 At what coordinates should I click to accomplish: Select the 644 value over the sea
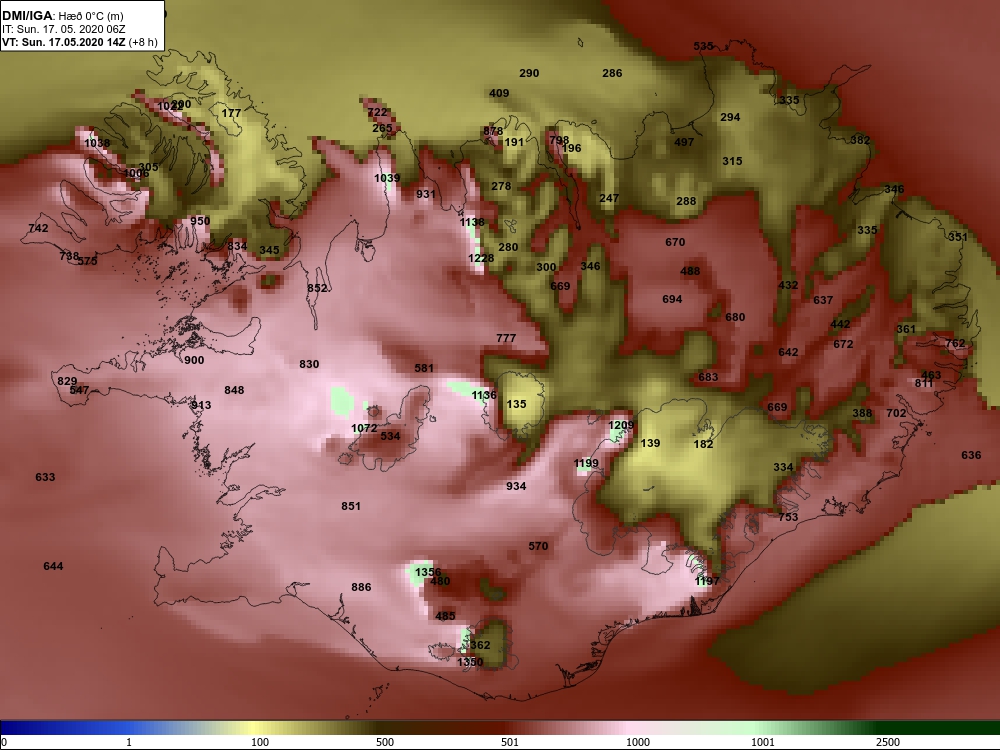54,566
